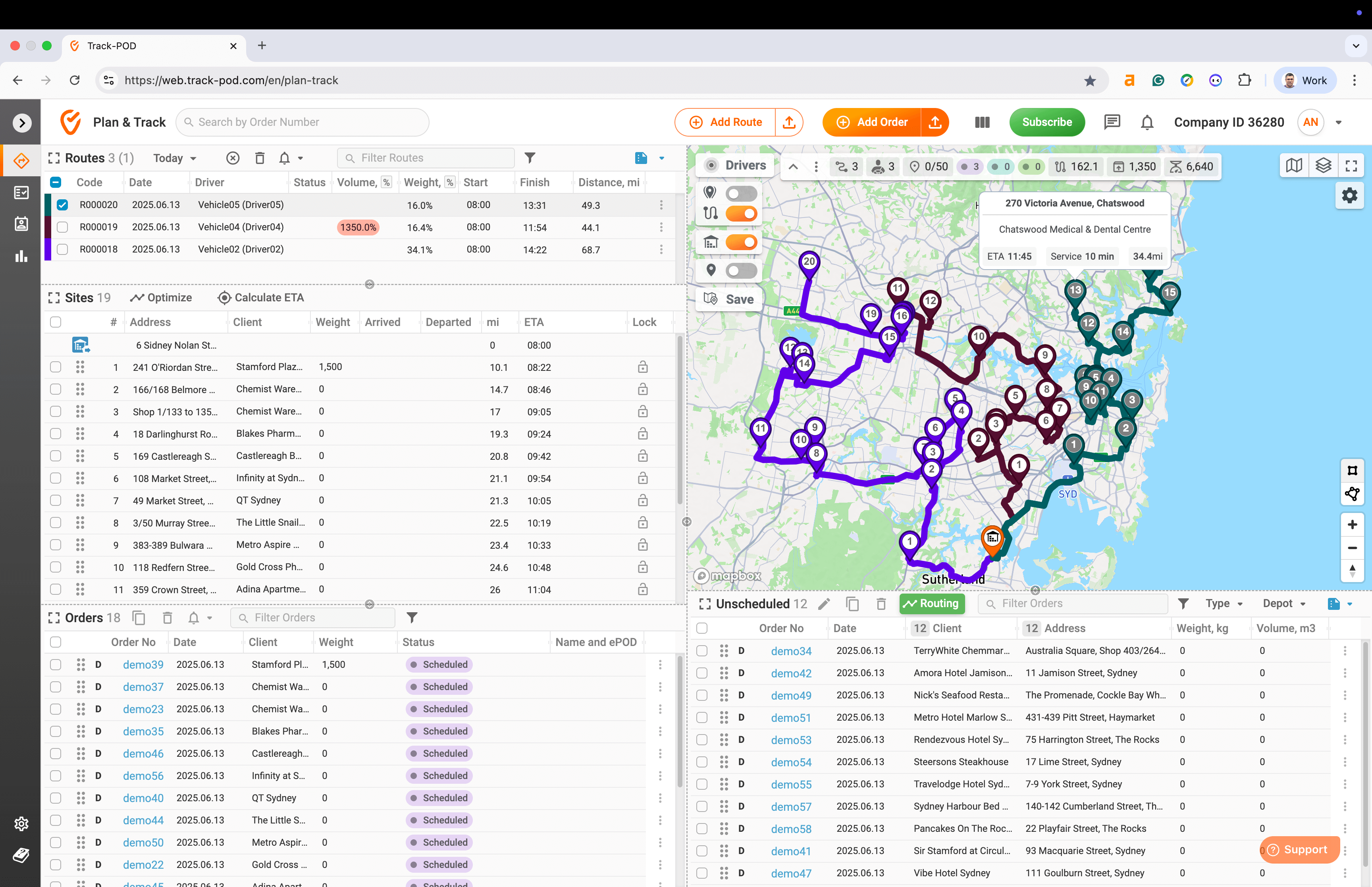1372x887 pixels.
Task: Click the delete trash icon in Routes panel
Action: pyautogui.click(x=260, y=158)
